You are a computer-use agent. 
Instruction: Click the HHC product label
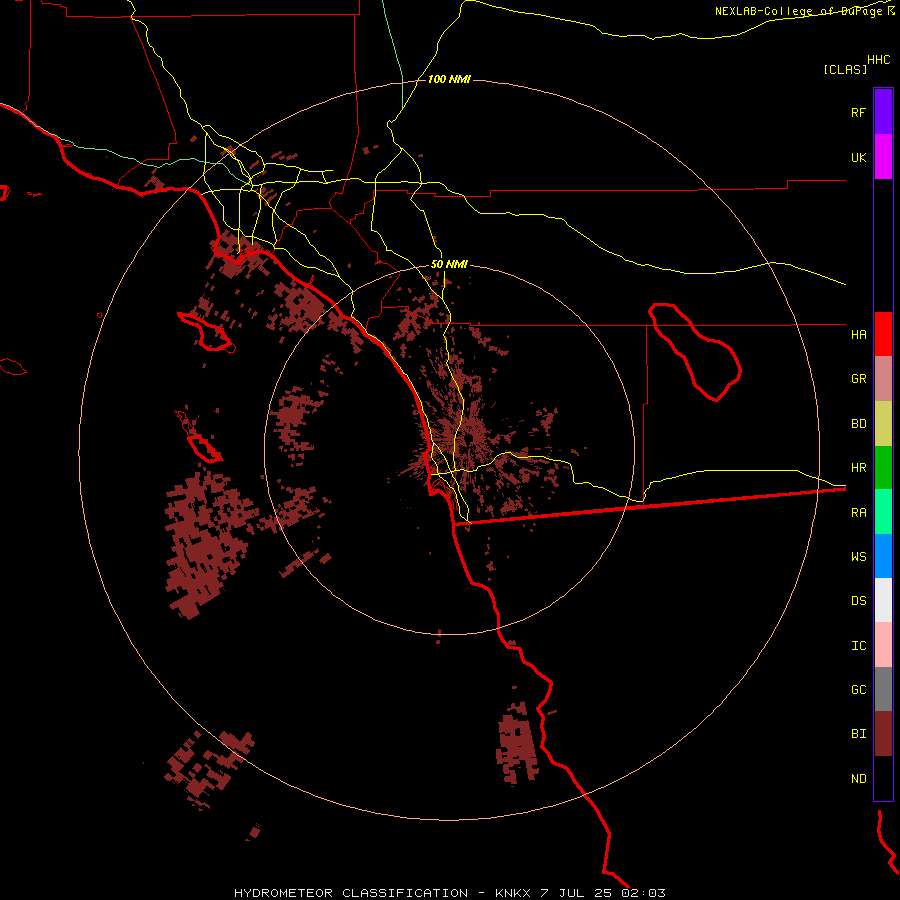[x=878, y=60]
